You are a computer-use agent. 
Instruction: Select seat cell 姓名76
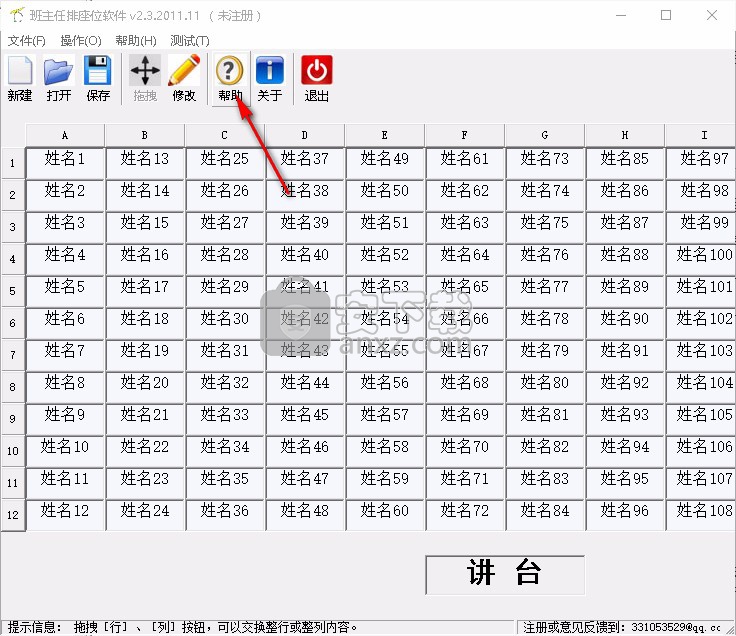544,259
